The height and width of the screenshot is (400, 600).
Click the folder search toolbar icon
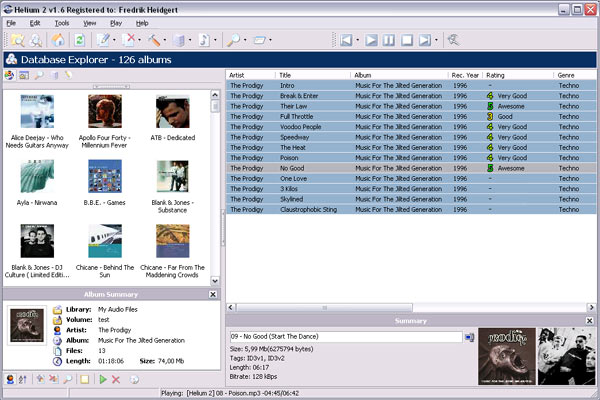[18, 40]
